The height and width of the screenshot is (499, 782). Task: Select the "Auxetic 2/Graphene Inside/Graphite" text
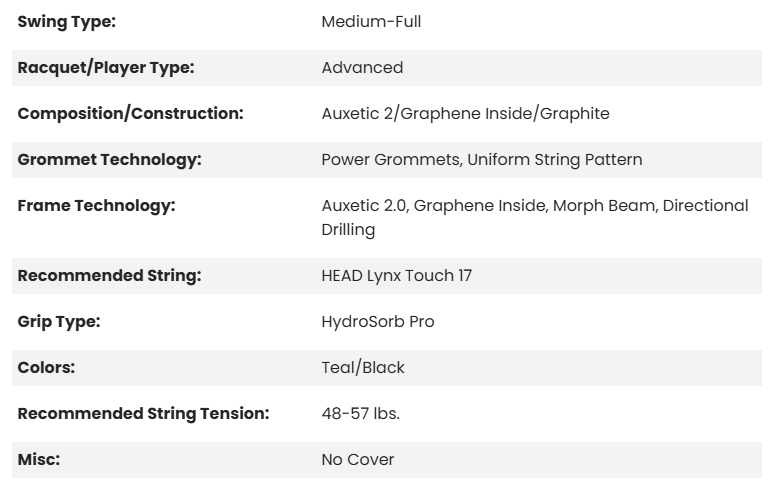click(465, 114)
